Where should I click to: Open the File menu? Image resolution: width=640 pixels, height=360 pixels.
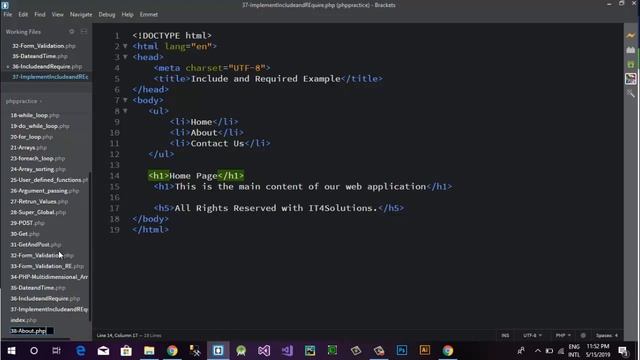(8, 14)
